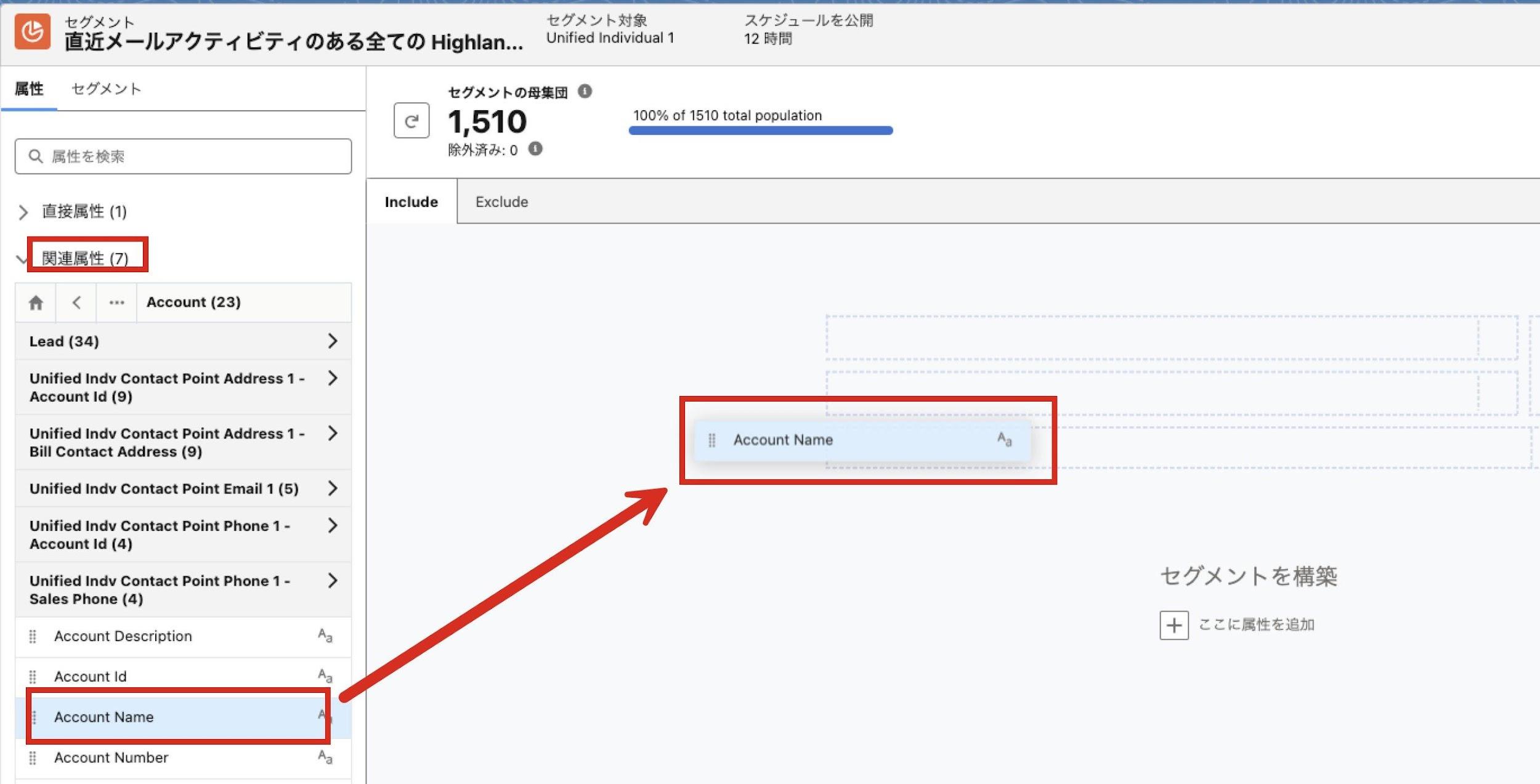
Task: Select the 属性 tab
Action: pos(29,89)
